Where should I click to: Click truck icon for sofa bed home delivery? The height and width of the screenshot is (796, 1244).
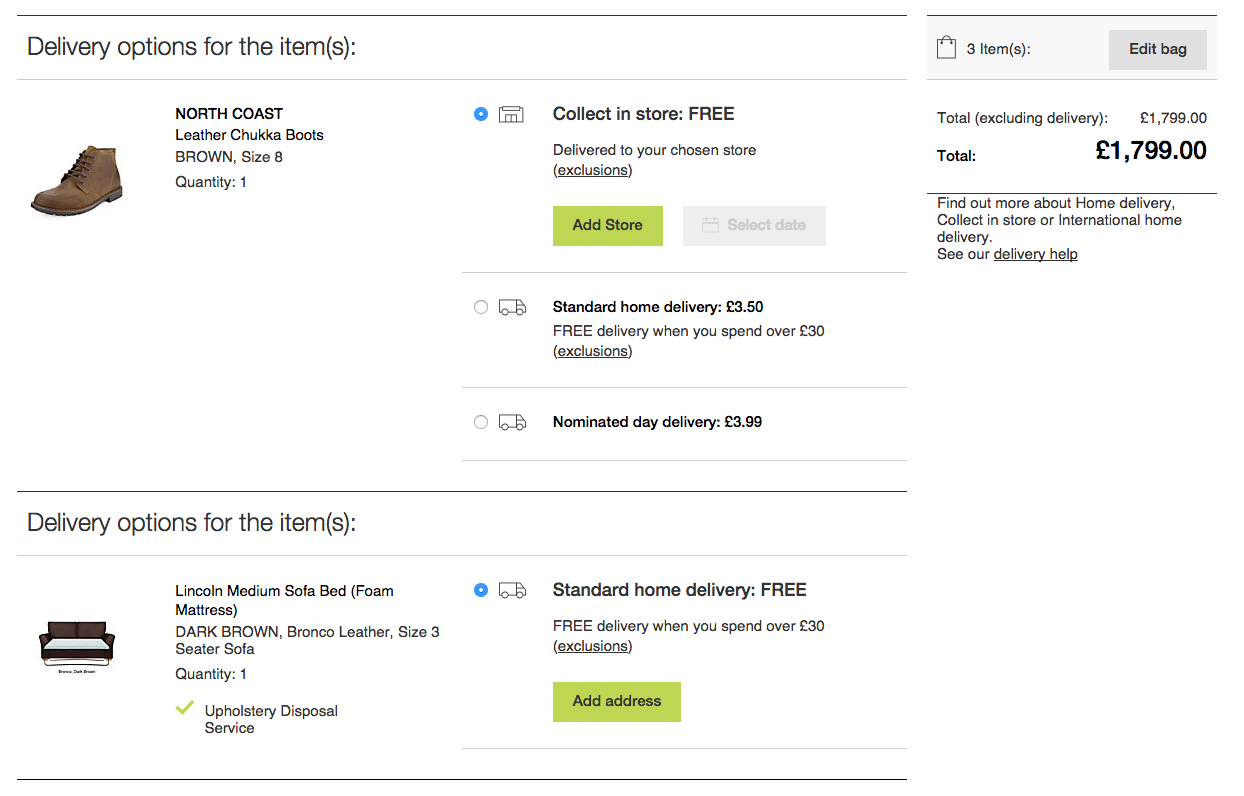pos(512,590)
